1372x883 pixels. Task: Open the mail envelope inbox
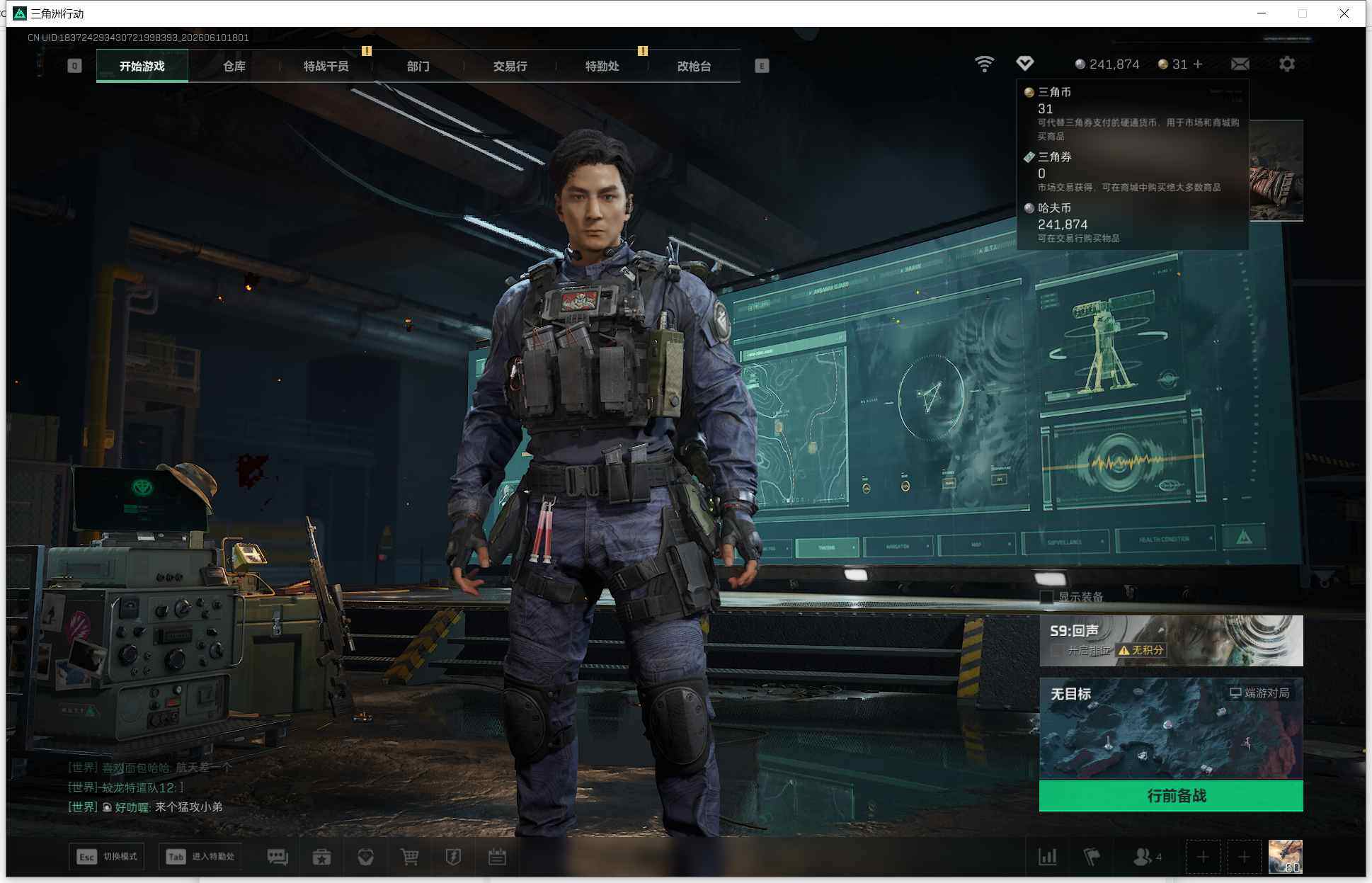(1240, 64)
